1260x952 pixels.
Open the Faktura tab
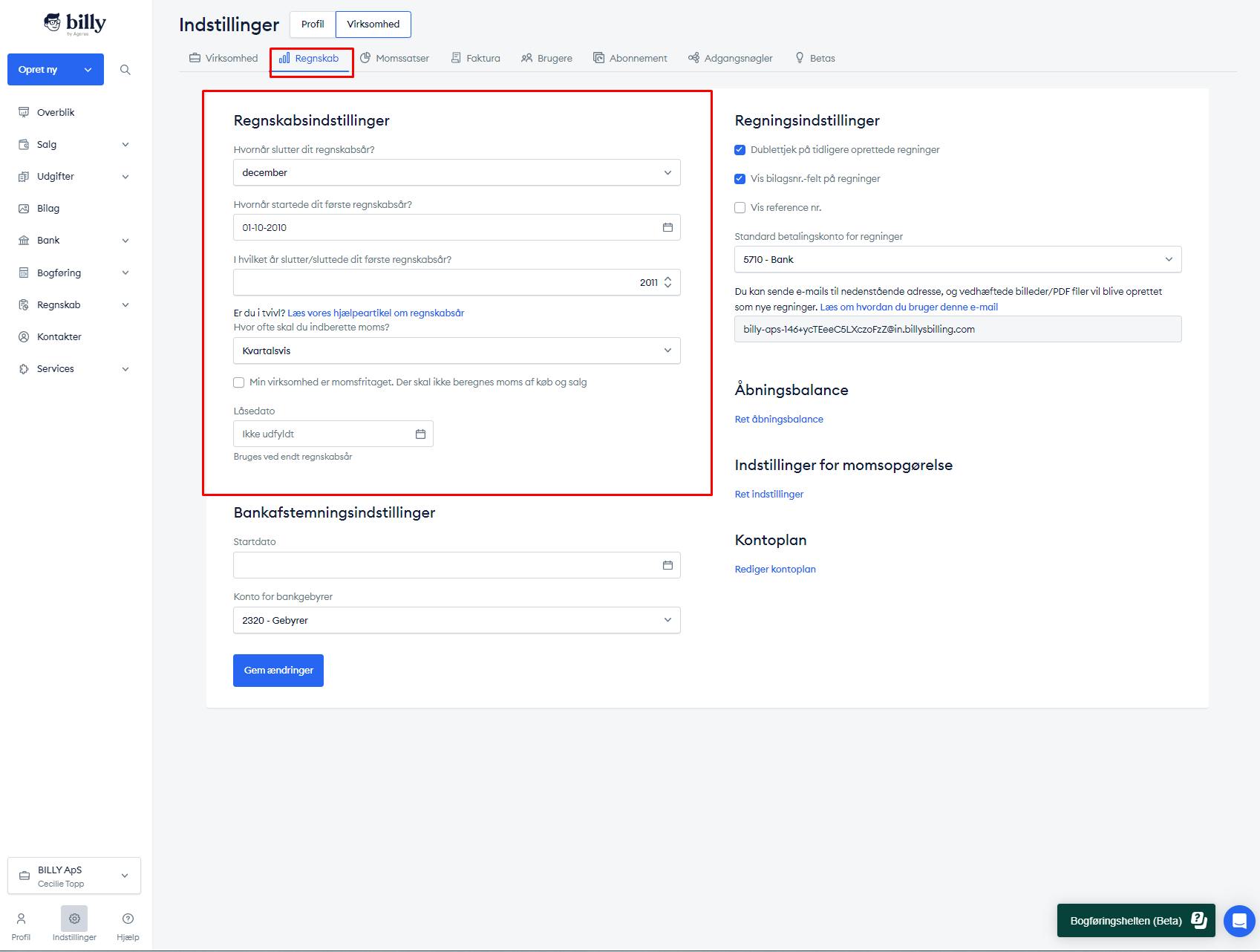pyautogui.click(x=475, y=58)
